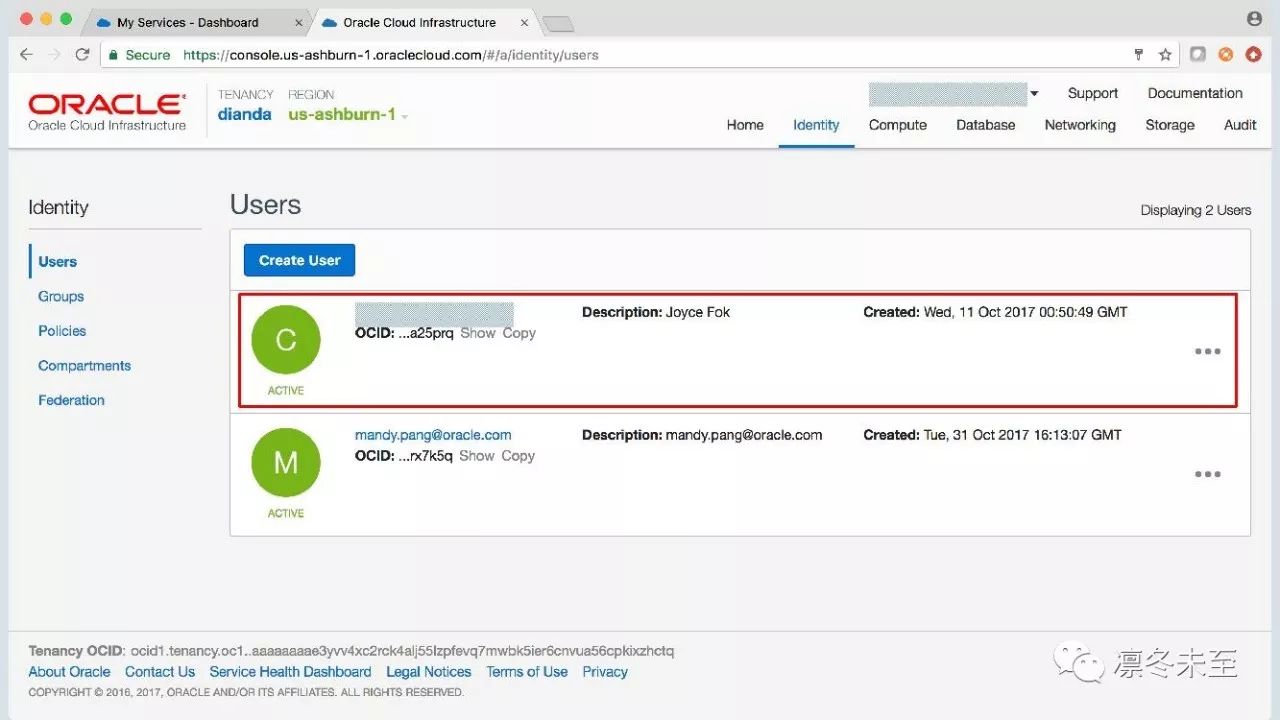1280x720 pixels.
Task: Go to the Home menu
Action: [x=745, y=125]
